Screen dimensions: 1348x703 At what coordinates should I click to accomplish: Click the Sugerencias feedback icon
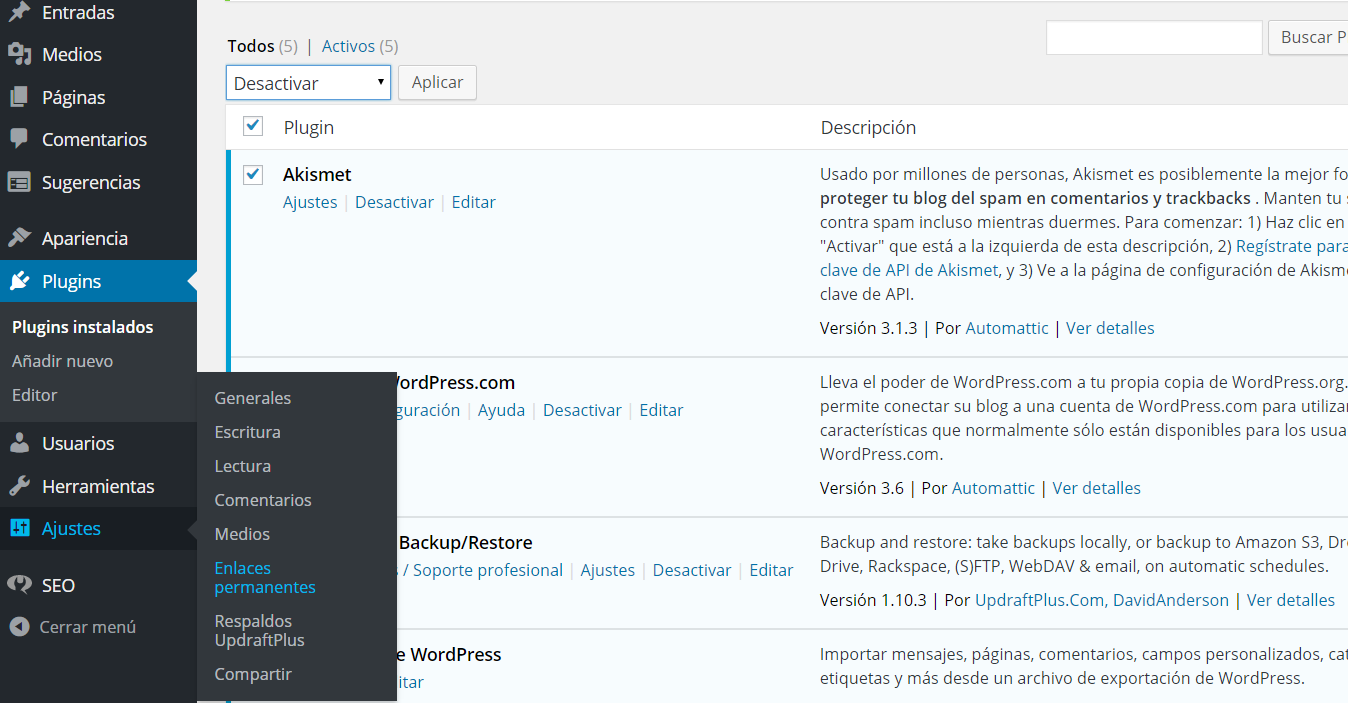pyautogui.click(x=19, y=182)
